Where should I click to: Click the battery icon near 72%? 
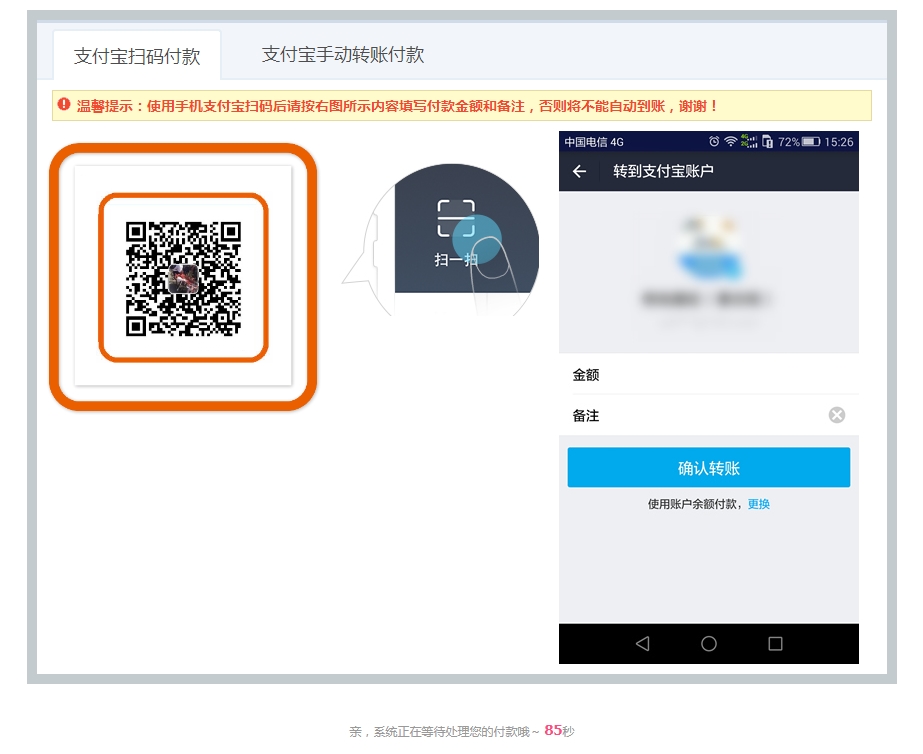pos(811,141)
